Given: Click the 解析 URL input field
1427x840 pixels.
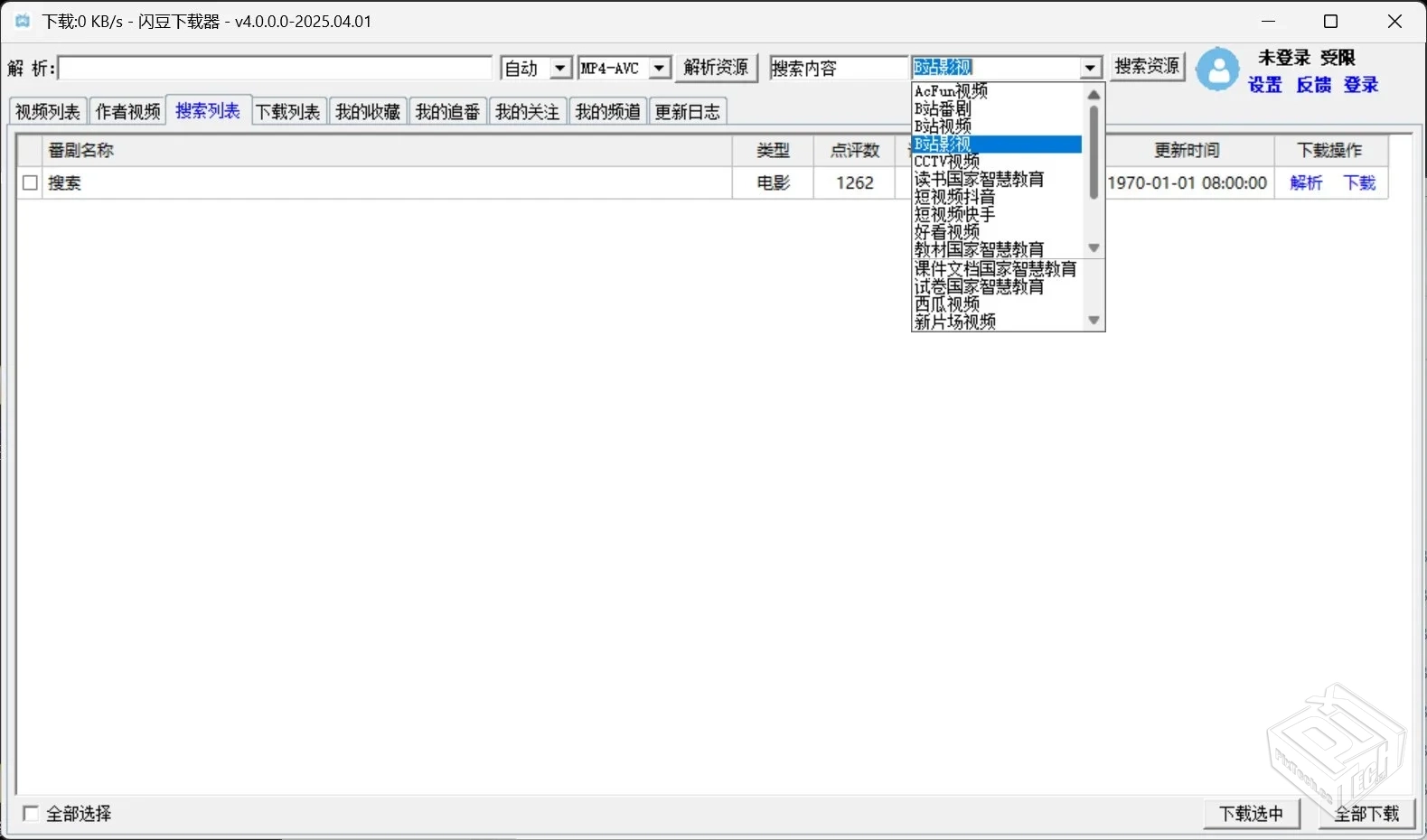Looking at the screenshot, I should (276, 68).
